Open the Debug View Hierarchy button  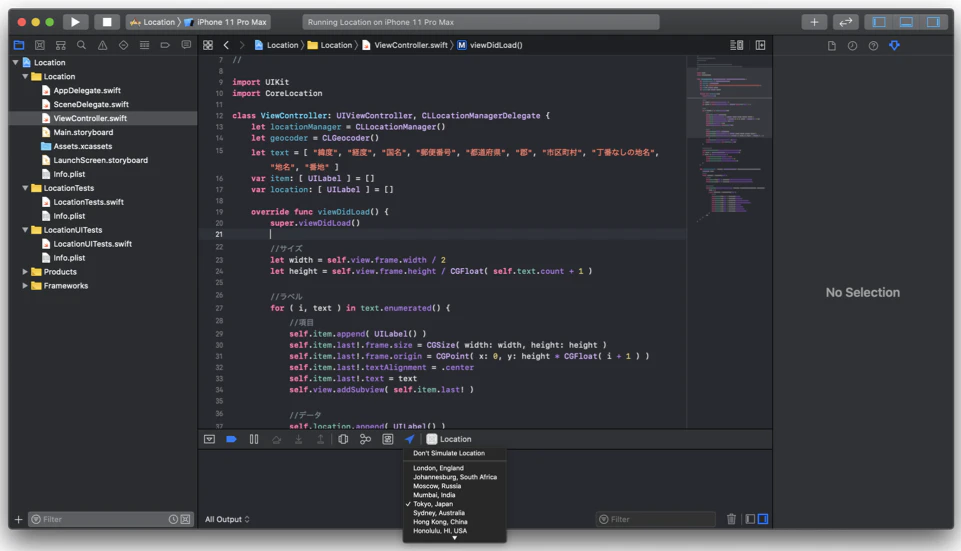click(x=343, y=439)
